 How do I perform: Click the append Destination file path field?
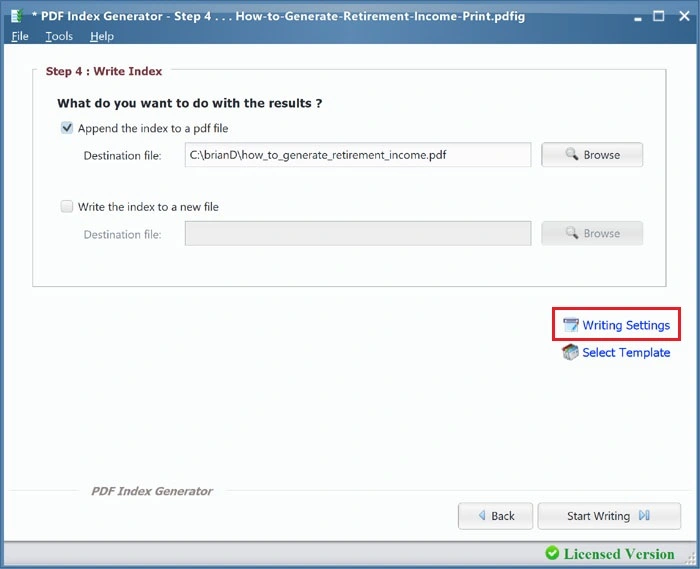click(x=358, y=155)
